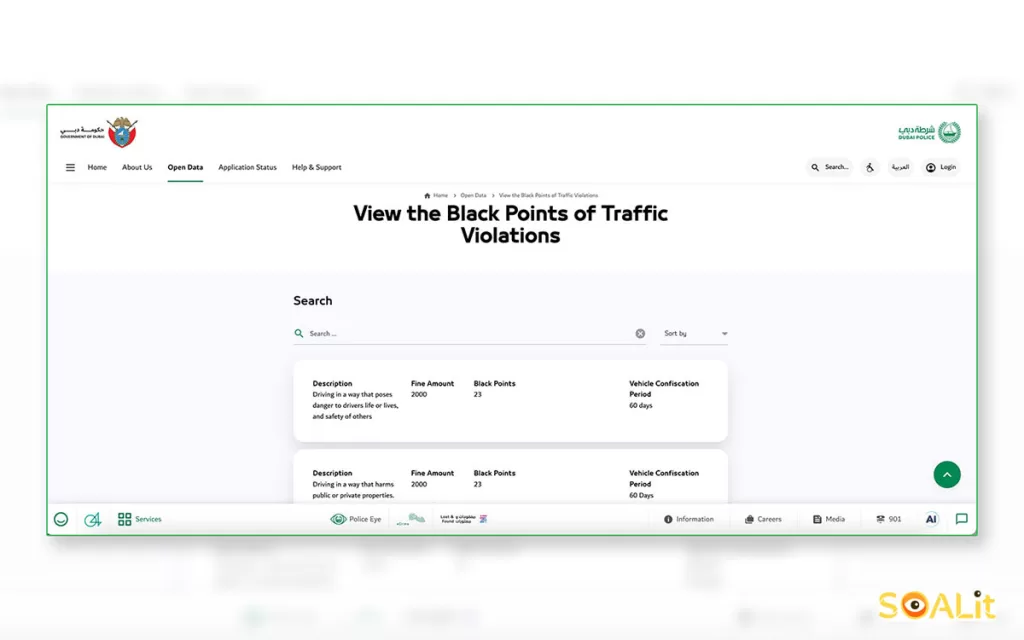Click the green scroll-to-top arrow button

(x=946, y=475)
